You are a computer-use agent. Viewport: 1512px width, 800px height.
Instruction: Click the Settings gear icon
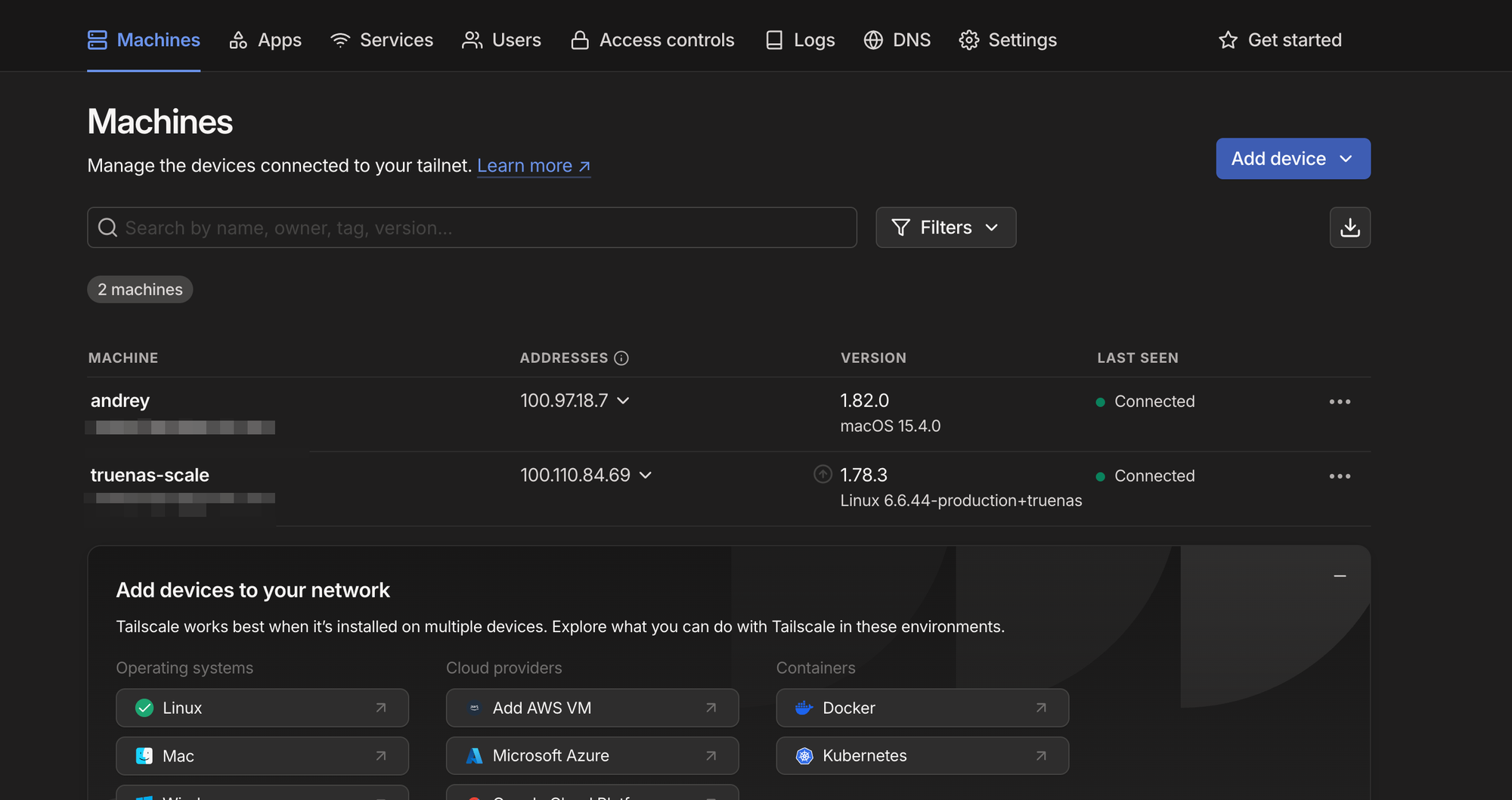pyautogui.click(x=969, y=40)
